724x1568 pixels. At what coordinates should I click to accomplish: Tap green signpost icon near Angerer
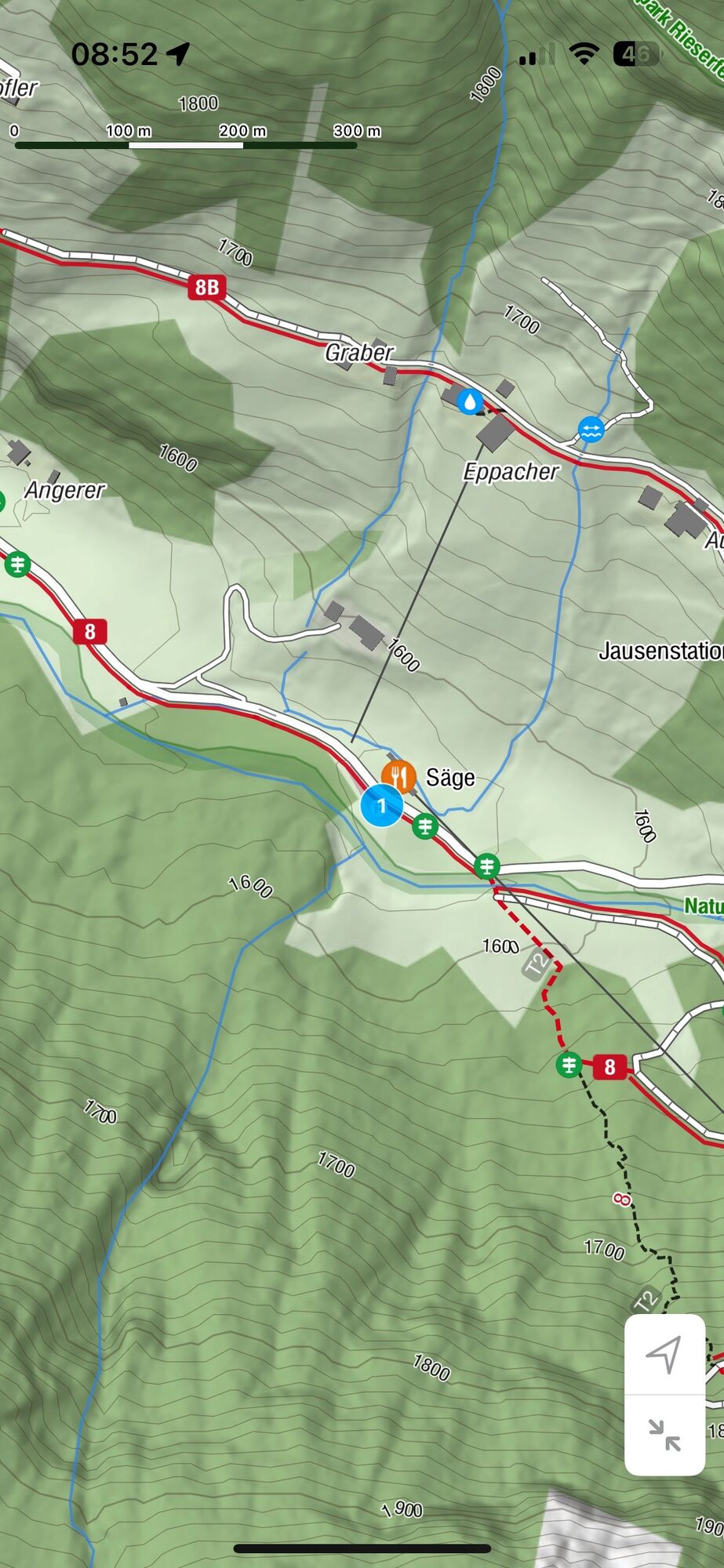(17, 564)
